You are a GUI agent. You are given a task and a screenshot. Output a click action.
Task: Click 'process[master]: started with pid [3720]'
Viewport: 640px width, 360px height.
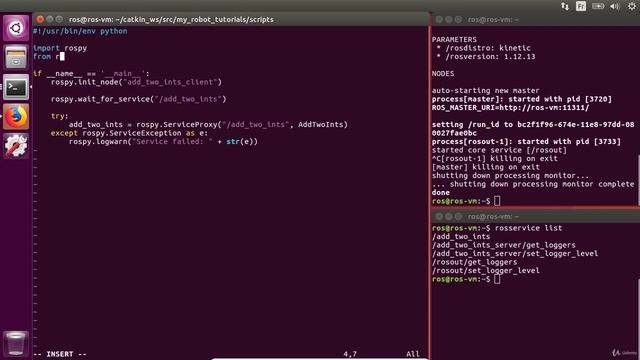coord(522,99)
